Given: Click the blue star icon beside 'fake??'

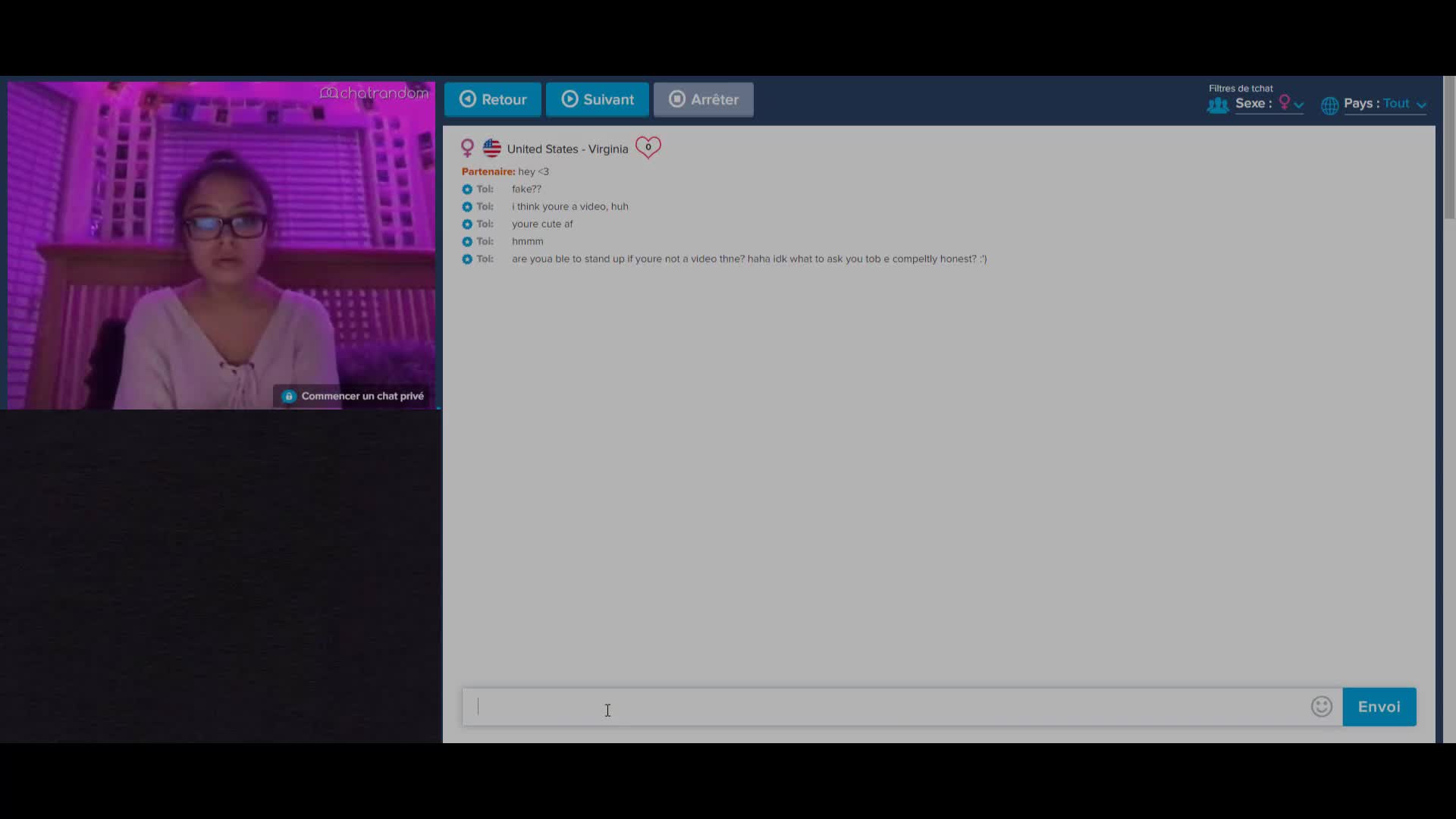Looking at the screenshot, I should (467, 190).
